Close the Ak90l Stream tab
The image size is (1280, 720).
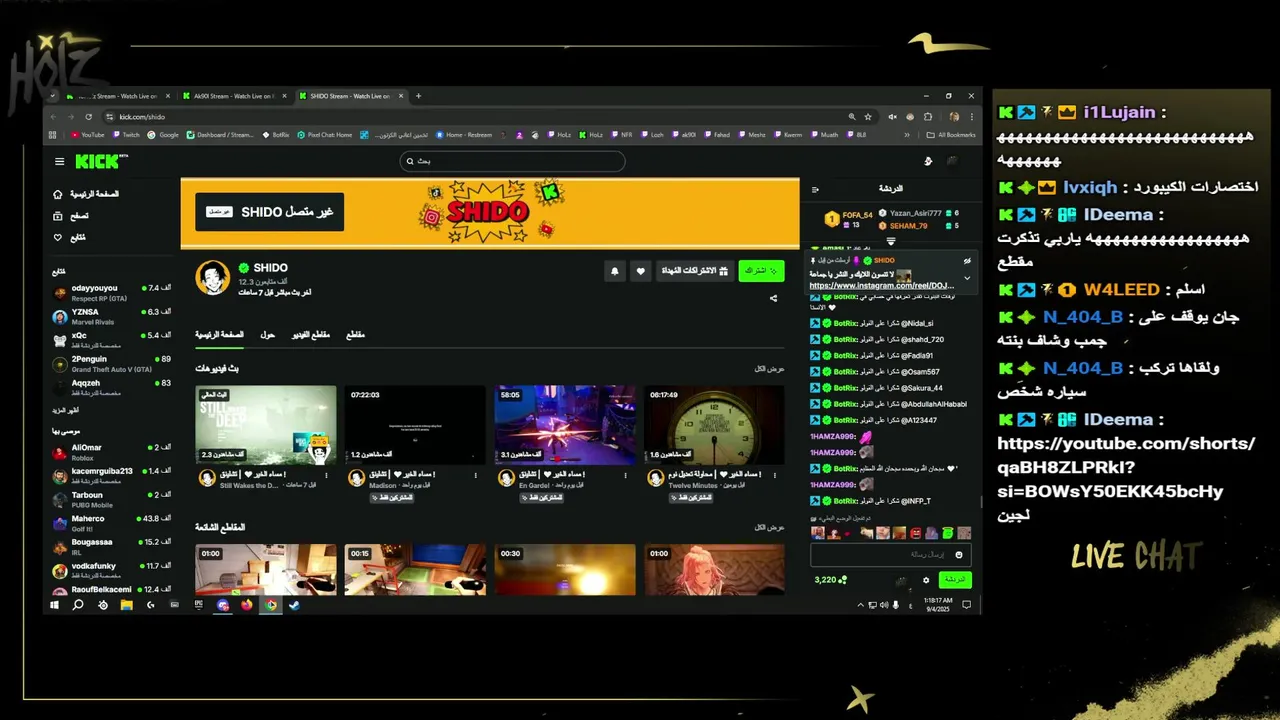pyautogui.click(x=284, y=96)
